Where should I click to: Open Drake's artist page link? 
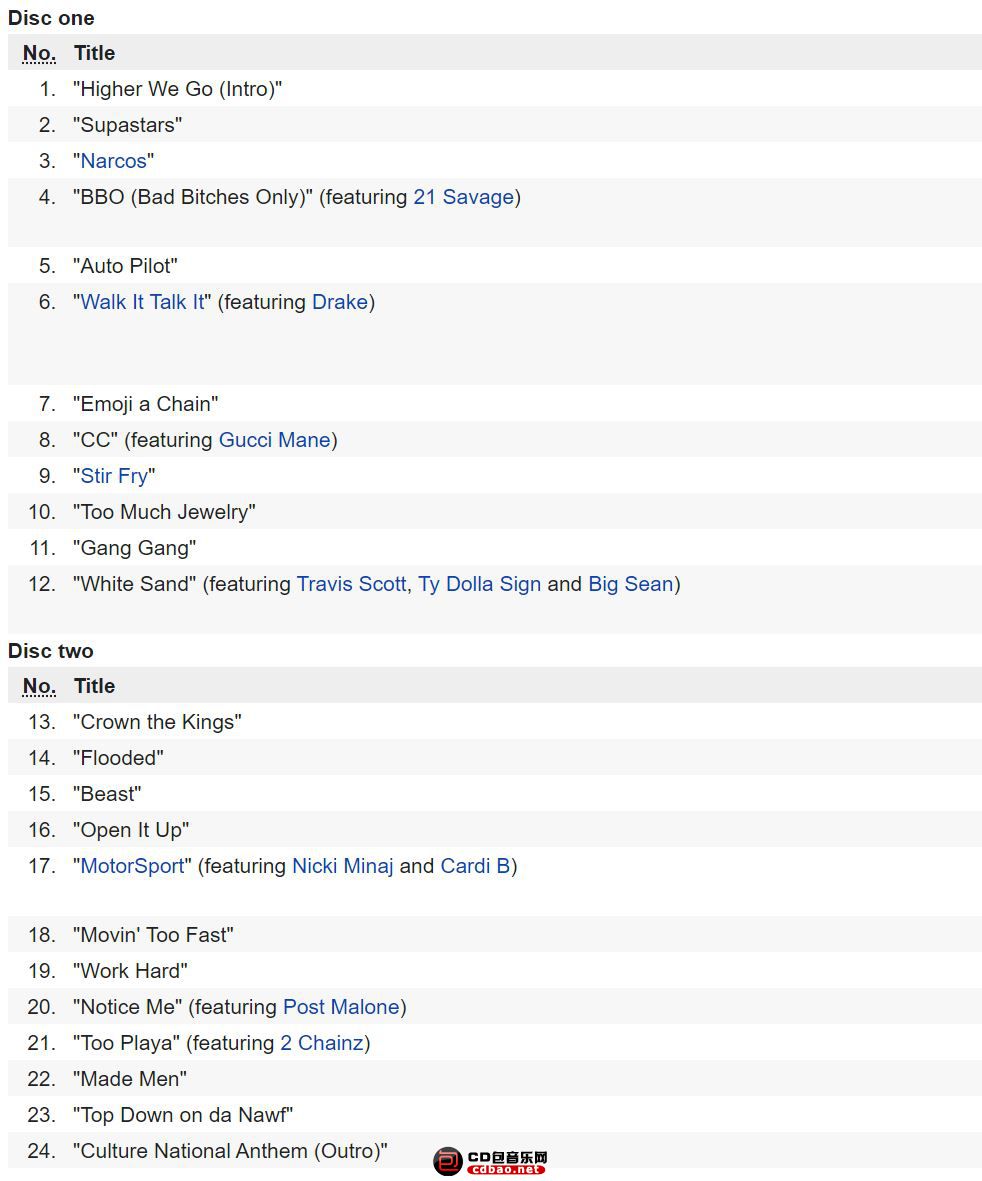click(340, 302)
